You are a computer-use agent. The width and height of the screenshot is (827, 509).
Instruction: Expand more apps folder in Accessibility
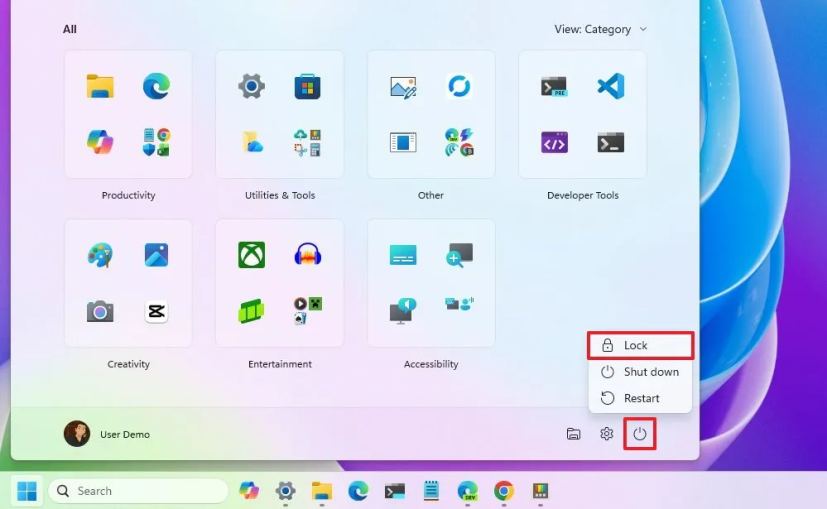click(459, 304)
